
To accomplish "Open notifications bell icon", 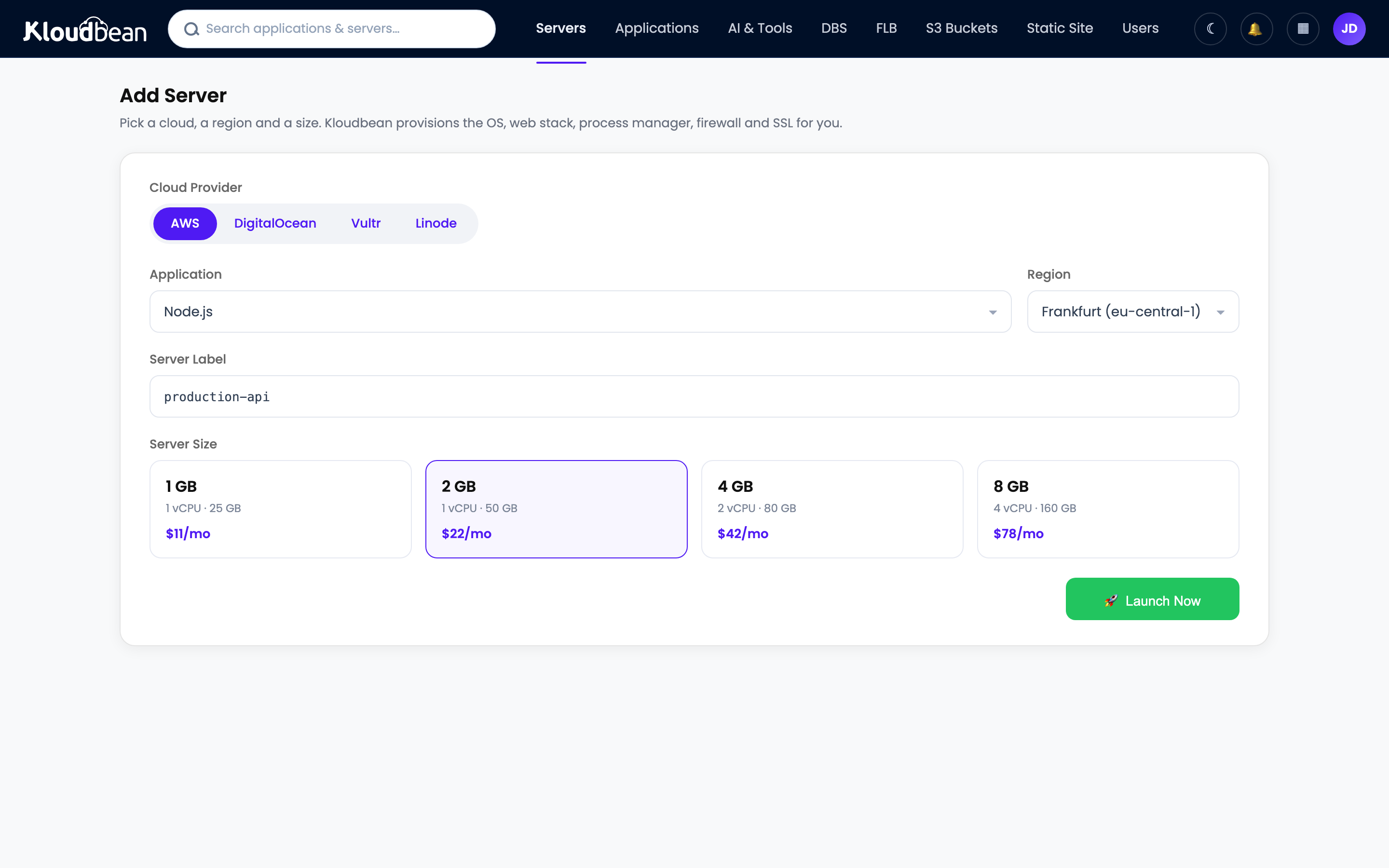I will click(1256, 29).
